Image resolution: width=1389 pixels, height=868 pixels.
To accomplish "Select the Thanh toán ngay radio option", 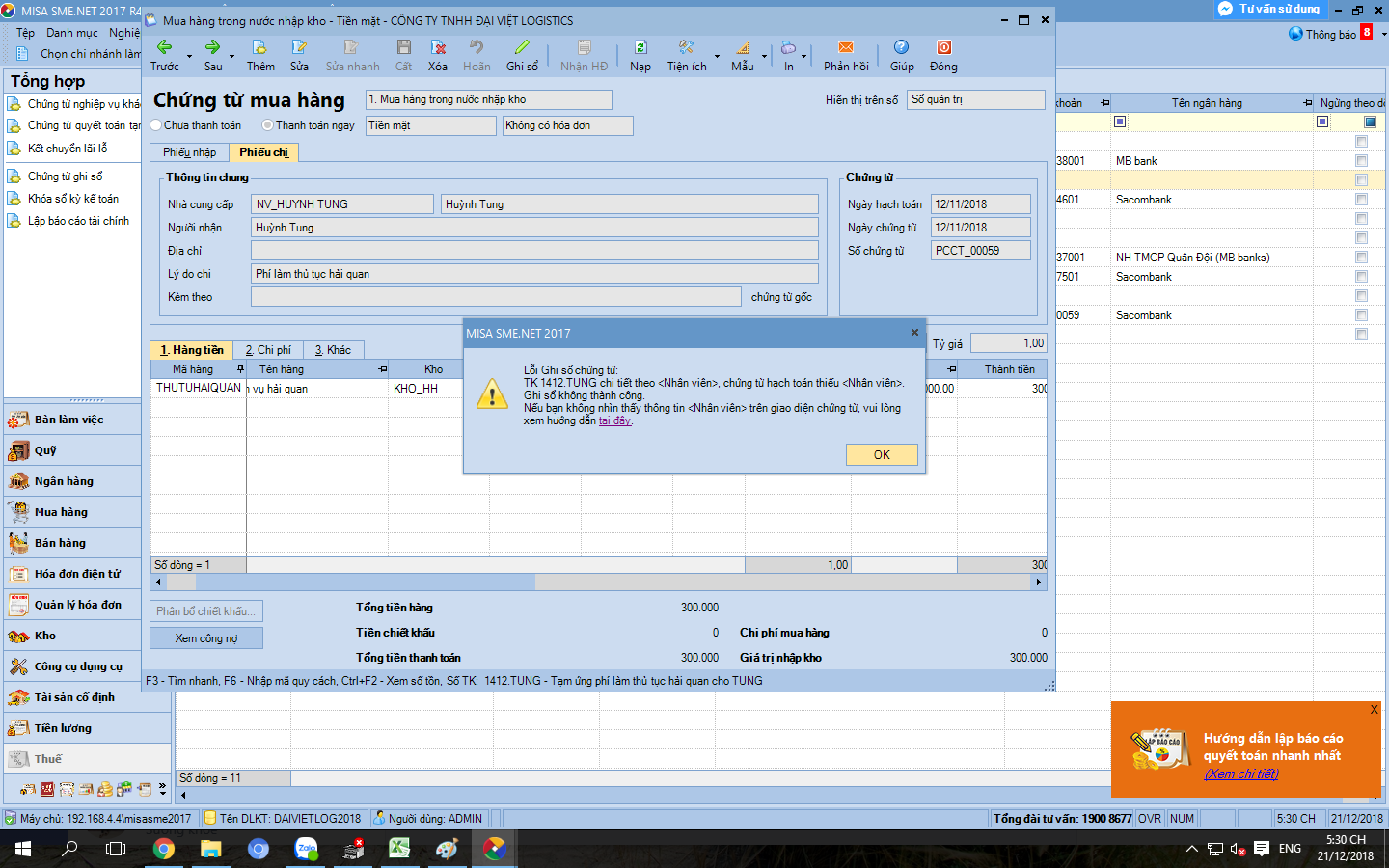I will tap(268, 125).
